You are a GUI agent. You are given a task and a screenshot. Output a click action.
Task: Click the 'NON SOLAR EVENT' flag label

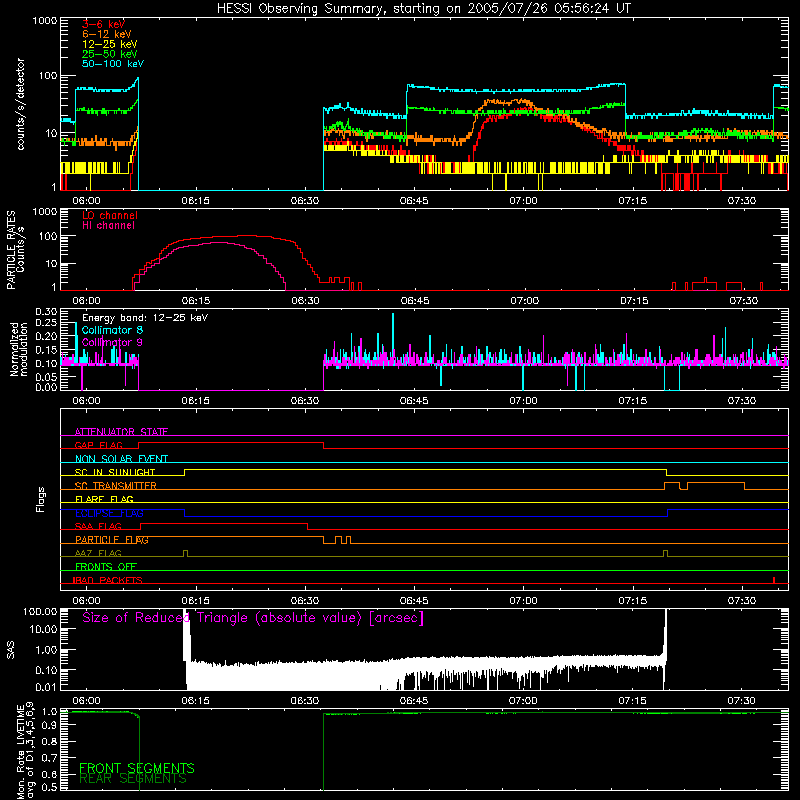pyautogui.click(x=121, y=459)
